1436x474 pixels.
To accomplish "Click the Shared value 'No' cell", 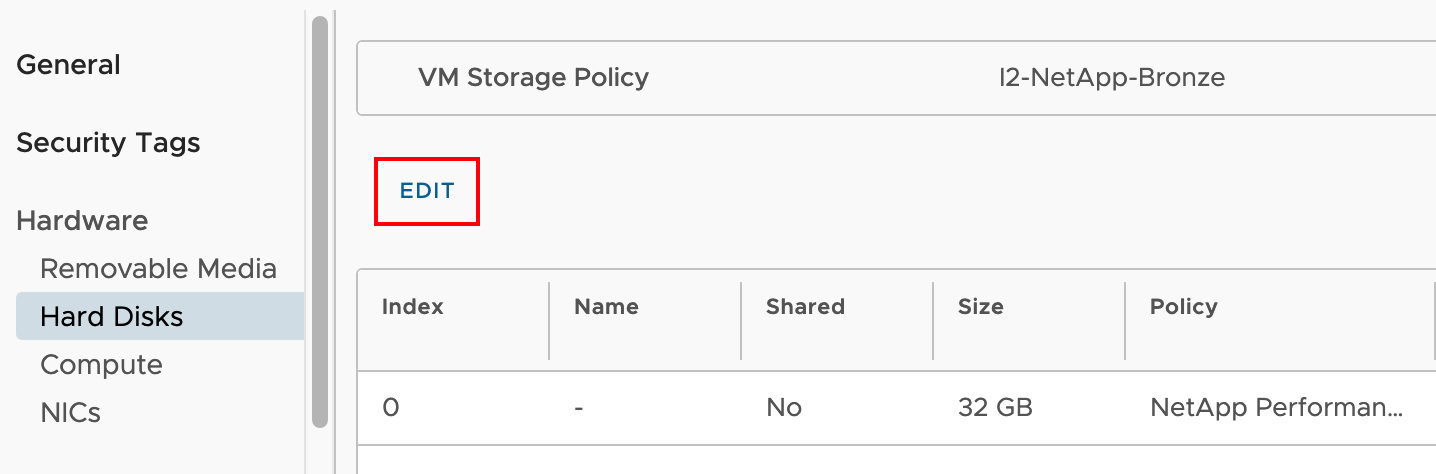I will pyautogui.click(x=783, y=408).
